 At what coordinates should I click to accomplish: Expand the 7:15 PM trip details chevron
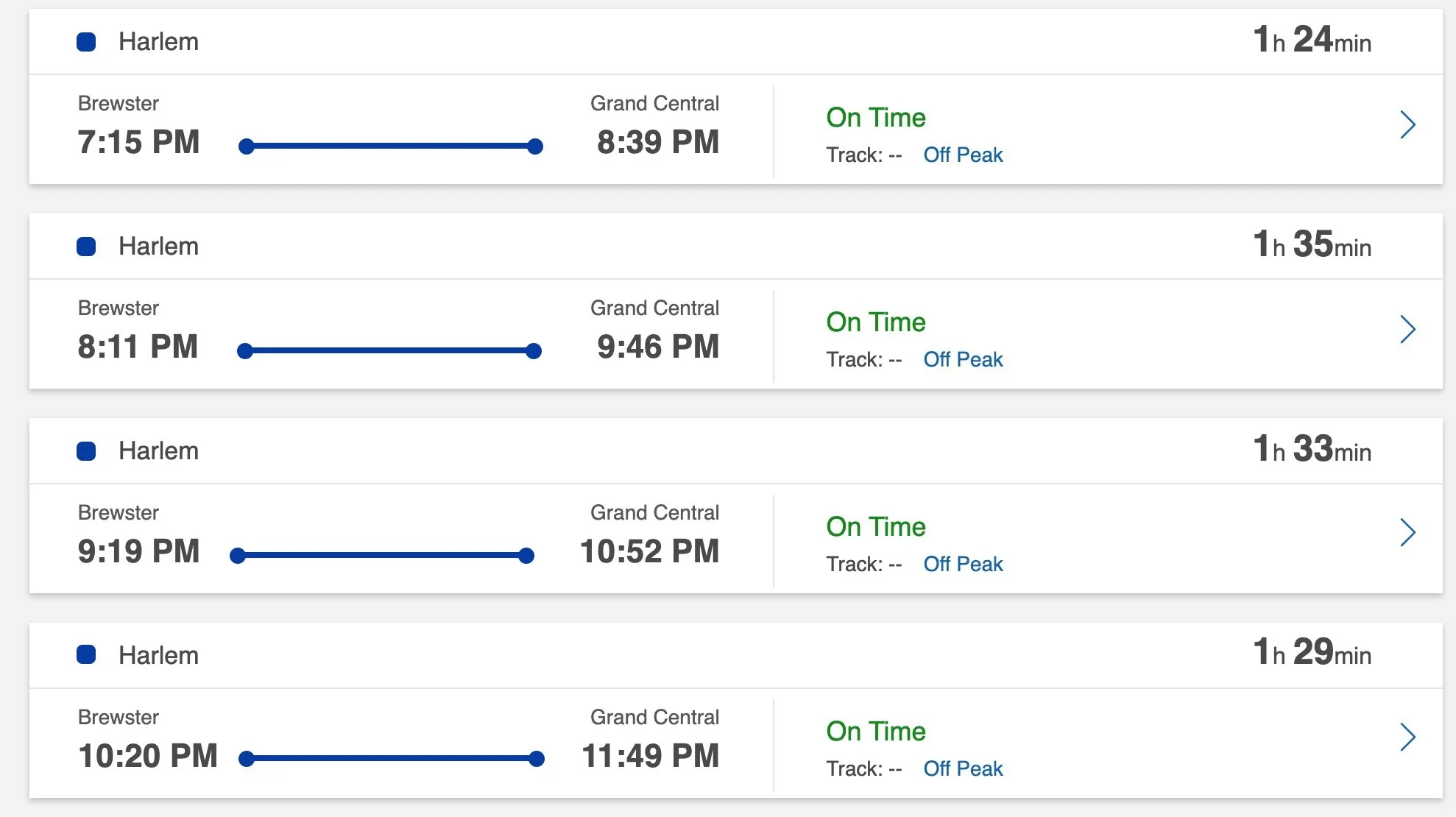1407,124
